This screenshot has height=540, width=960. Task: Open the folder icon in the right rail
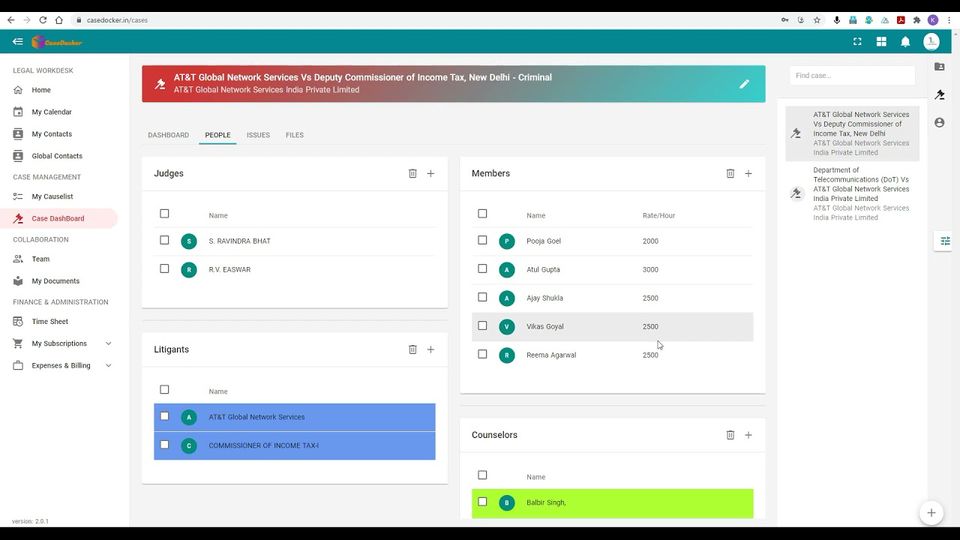coord(939,66)
